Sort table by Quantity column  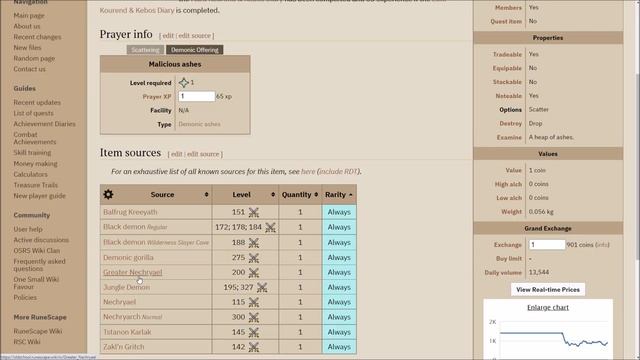coord(316,195)
